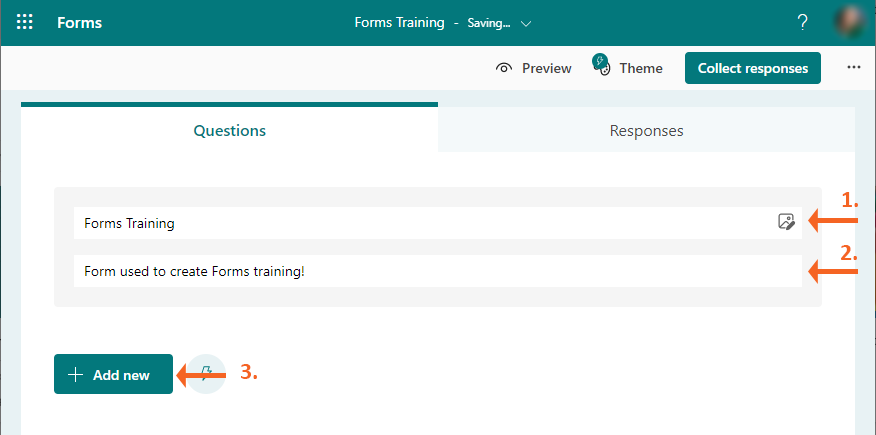Switch to the Questions tab

point(229,130)
